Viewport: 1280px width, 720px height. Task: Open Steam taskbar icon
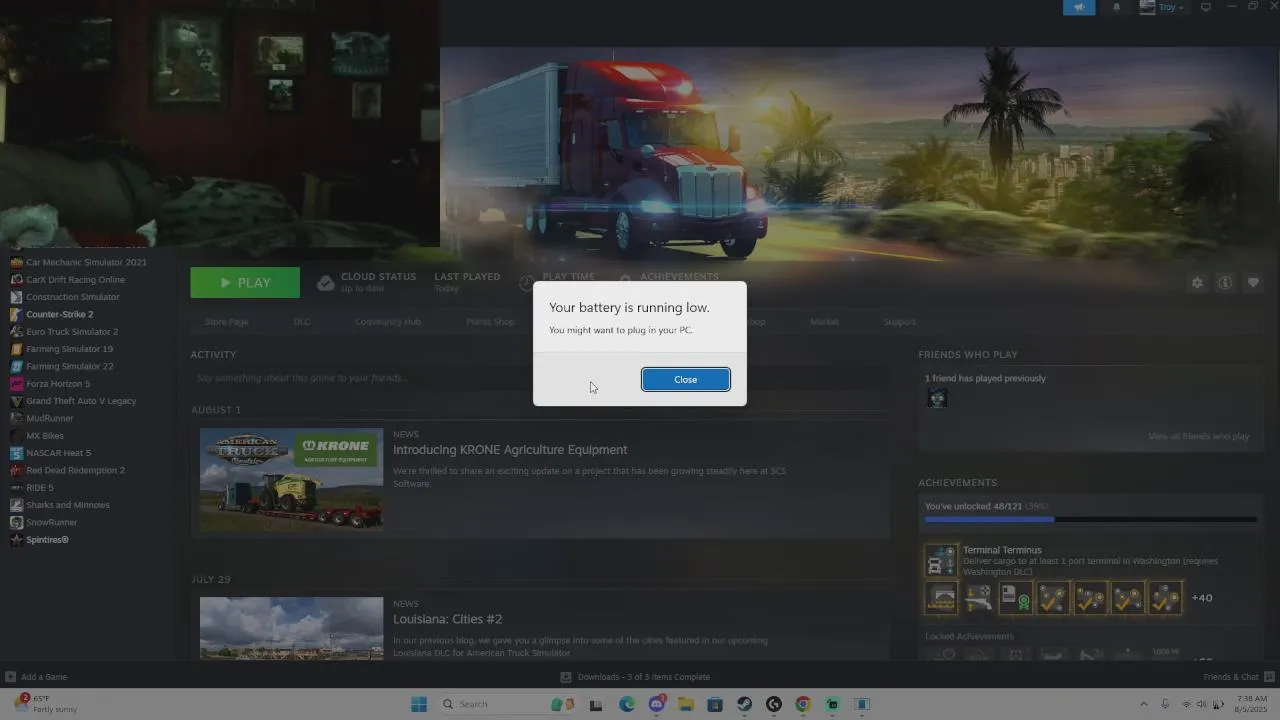744,704
